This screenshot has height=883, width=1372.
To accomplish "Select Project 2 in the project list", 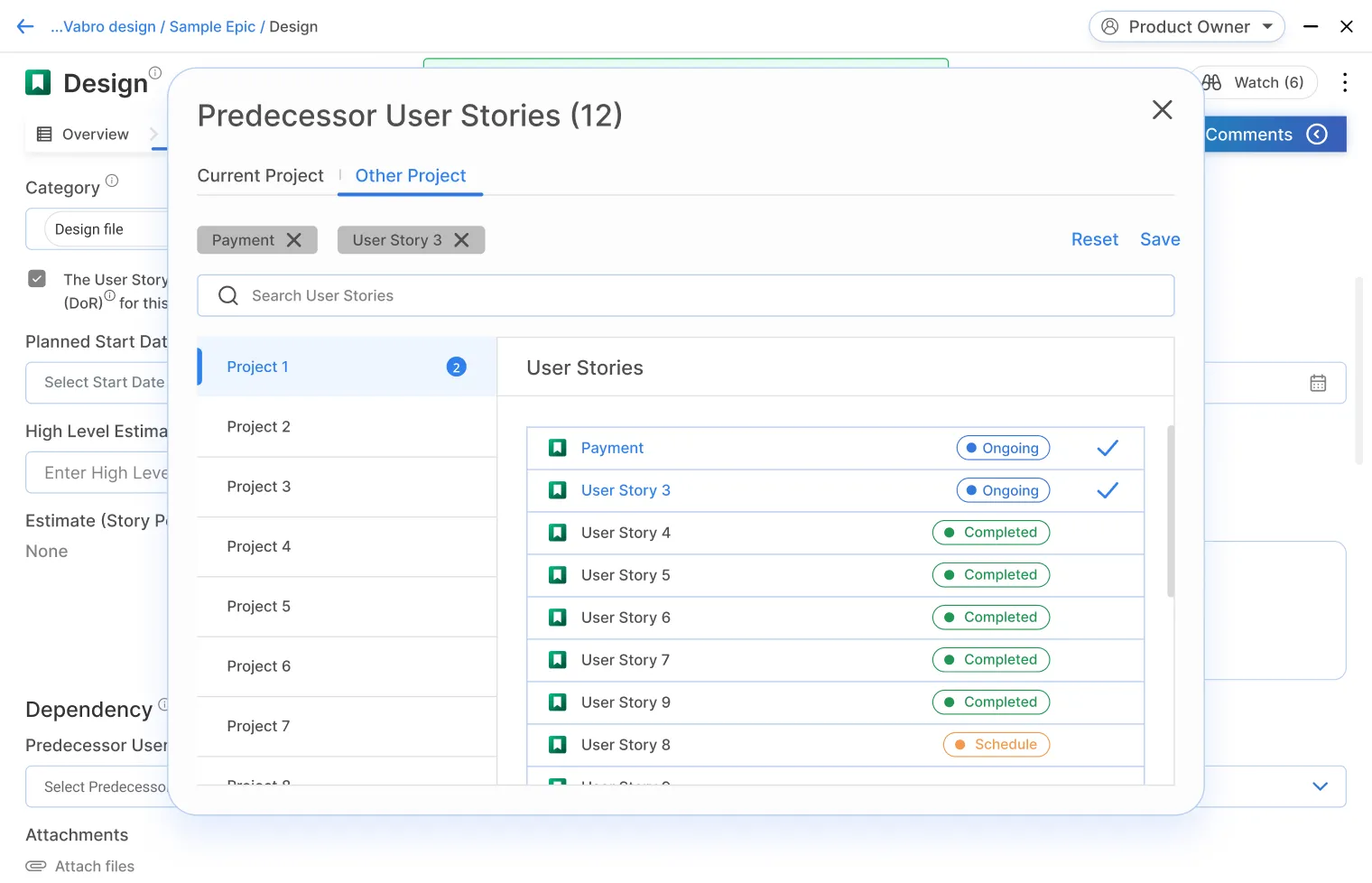I will coord(258,427).
